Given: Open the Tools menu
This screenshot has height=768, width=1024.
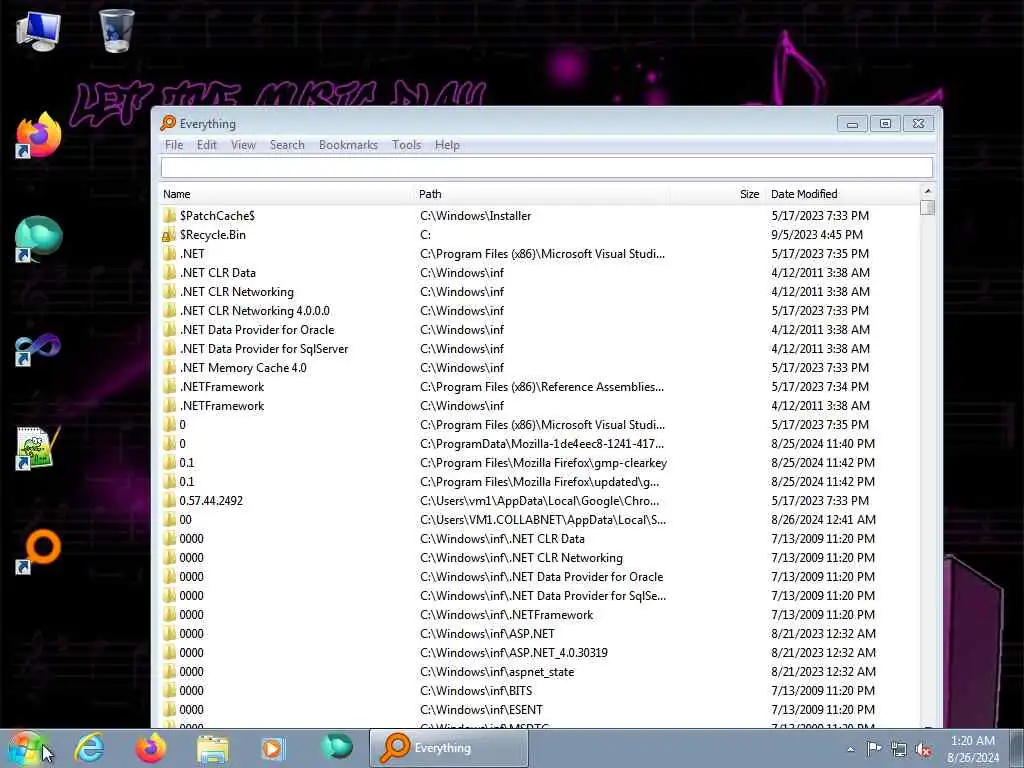Looking at the screenshot, I should pos(406,145).
